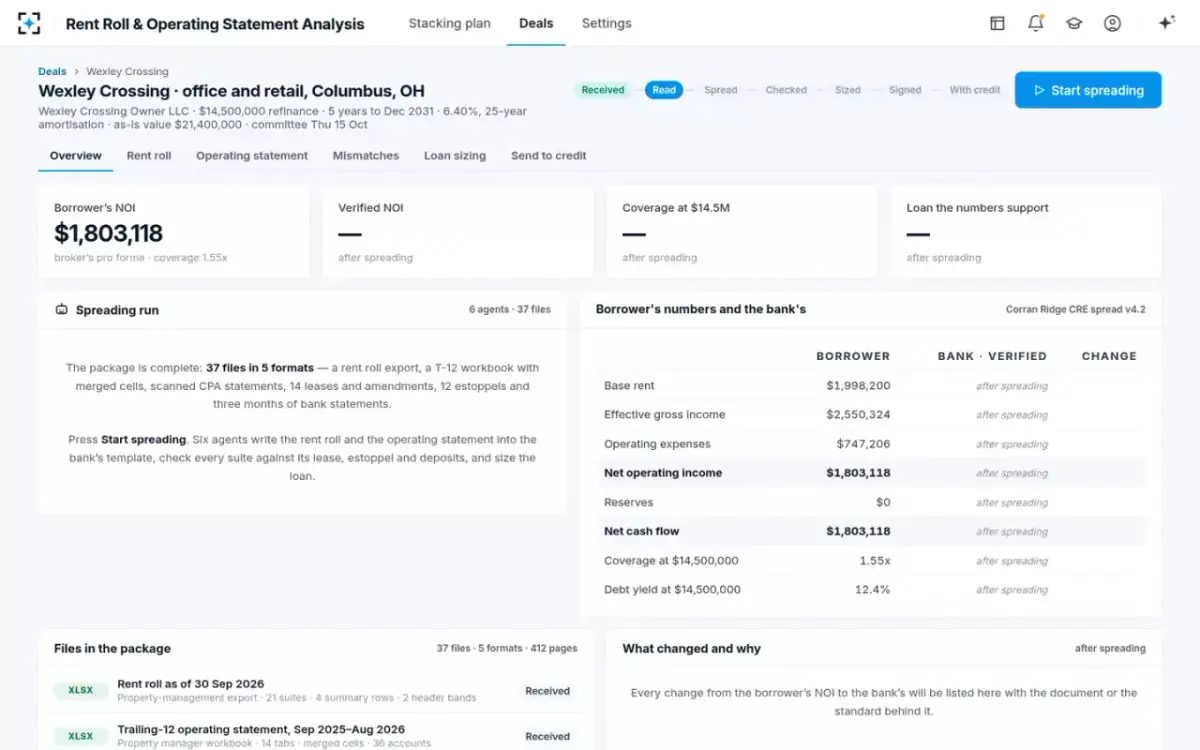Open Trailing-12 operating statement file row

point(316,736)
